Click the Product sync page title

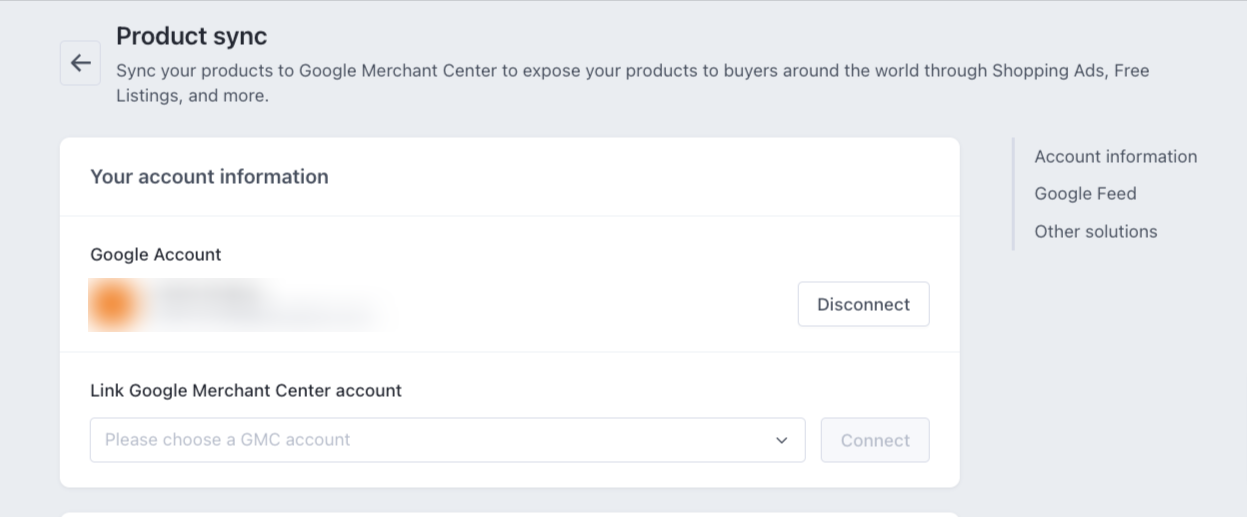(191, 36)
